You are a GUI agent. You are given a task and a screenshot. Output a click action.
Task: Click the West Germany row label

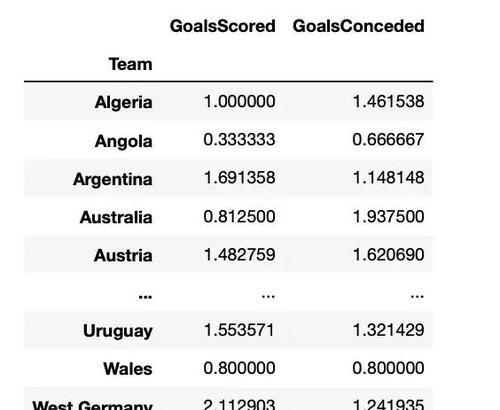tap(92, 405)
